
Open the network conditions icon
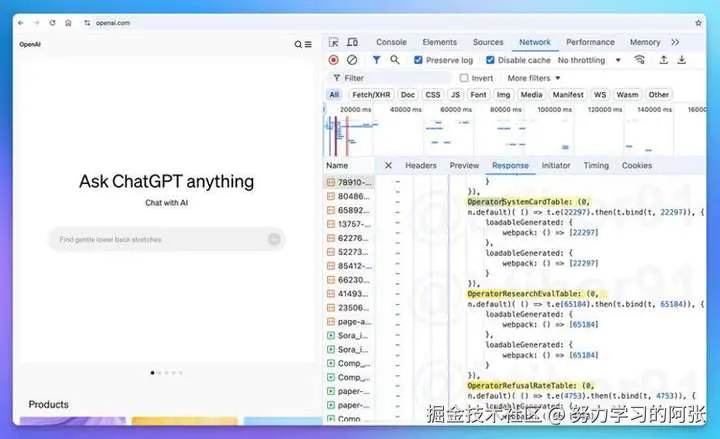(x=639, y=60)
